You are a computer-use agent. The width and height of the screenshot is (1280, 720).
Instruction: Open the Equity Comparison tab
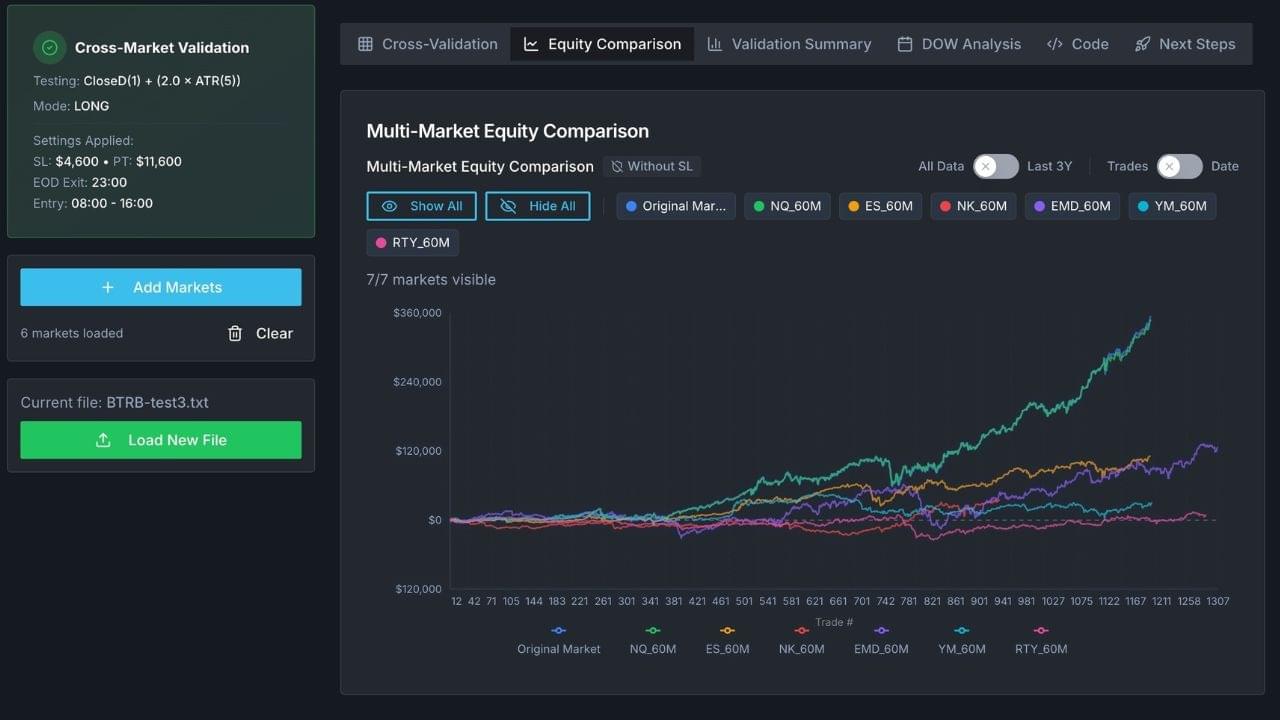(x=602, y=44)
